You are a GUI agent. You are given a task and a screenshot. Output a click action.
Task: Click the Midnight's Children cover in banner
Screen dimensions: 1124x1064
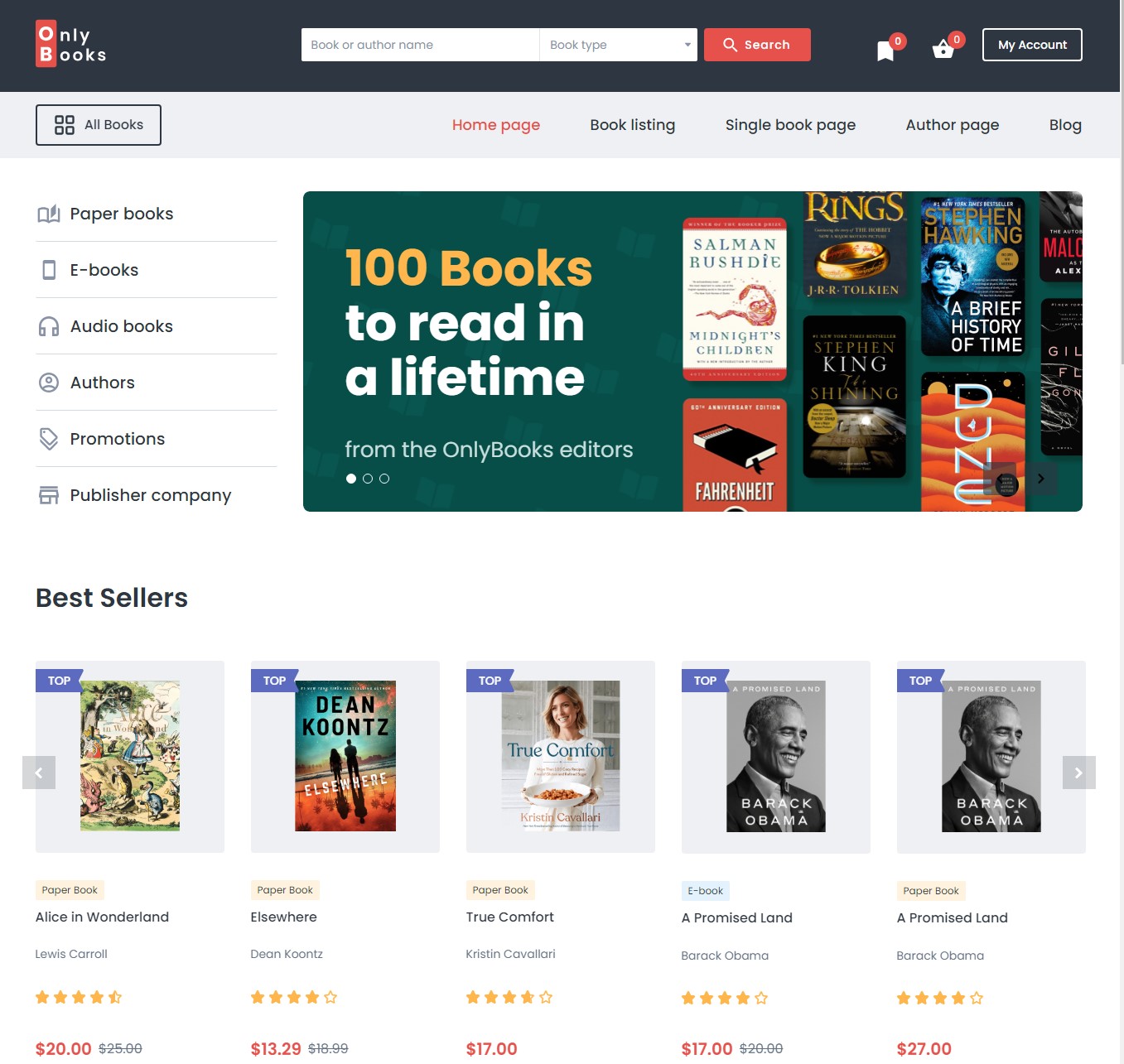735,300
